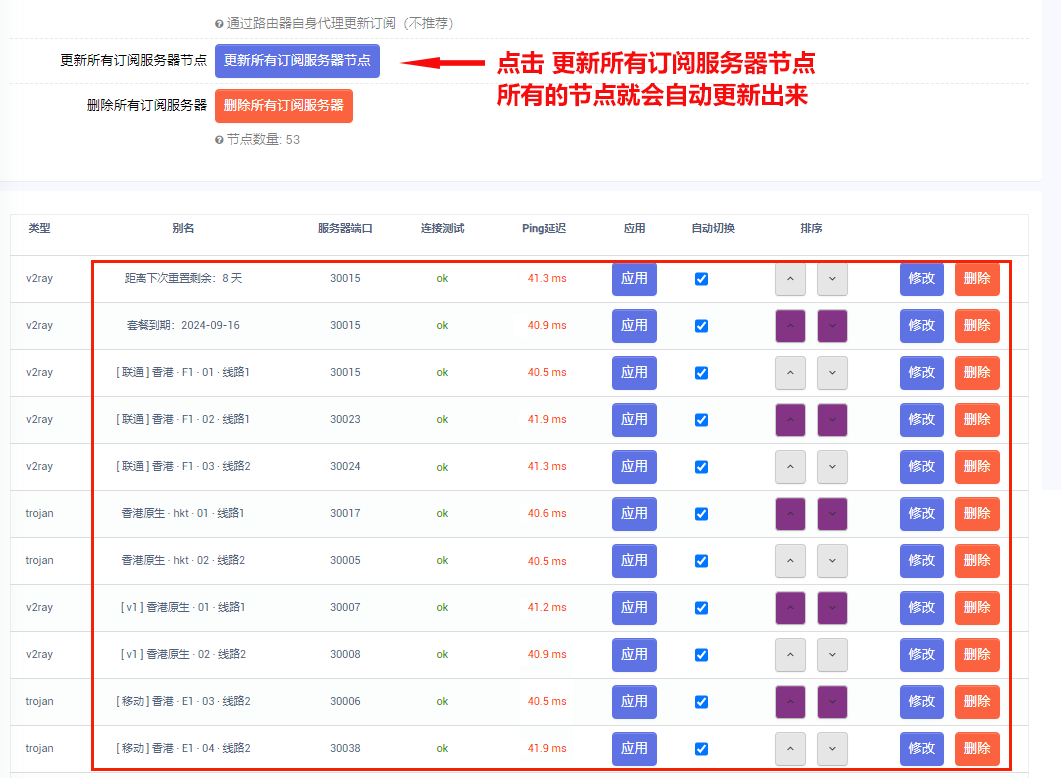Viewport: 1061px width, 778px height.
Task: Move down the 套餐到期 row
Action: pos(832,326)
